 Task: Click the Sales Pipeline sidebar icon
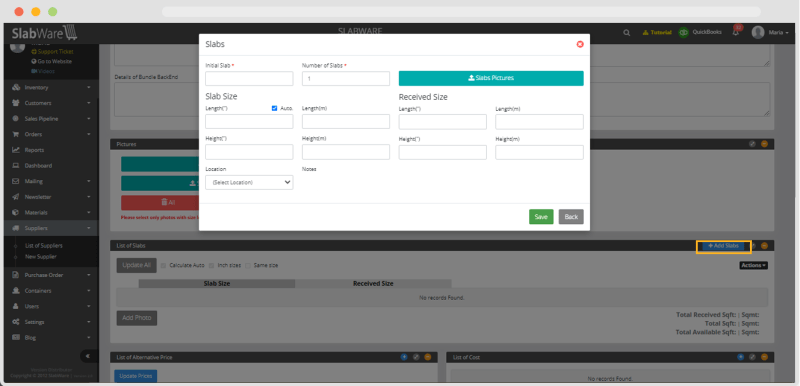click(x=16, y=119)
